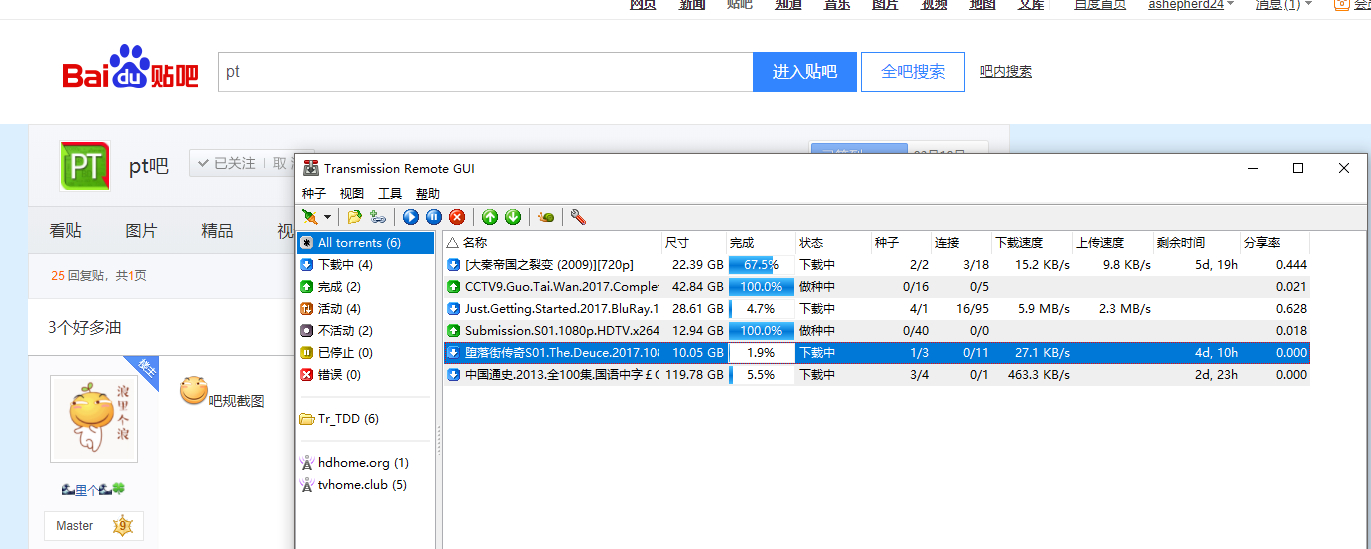Click the add torrent link icon

click(x=377, y=216)
